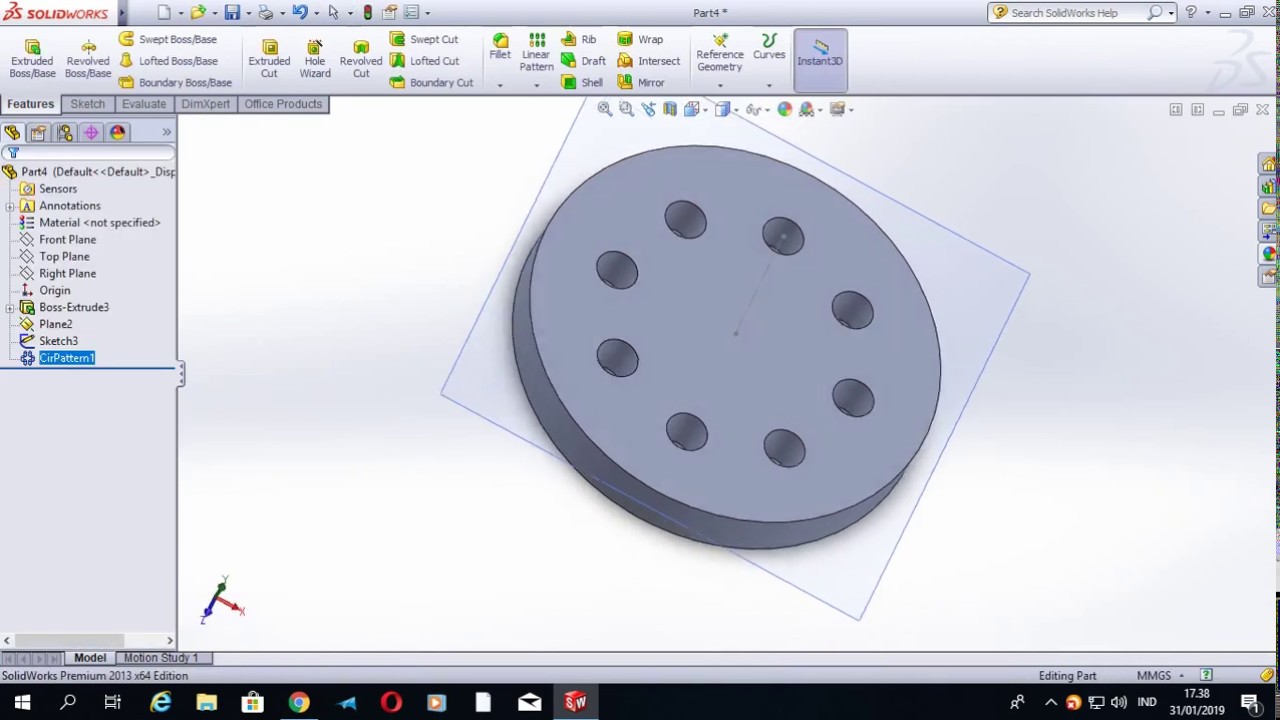Click the New document icon
1280x720 pixels.
point(164,13)
